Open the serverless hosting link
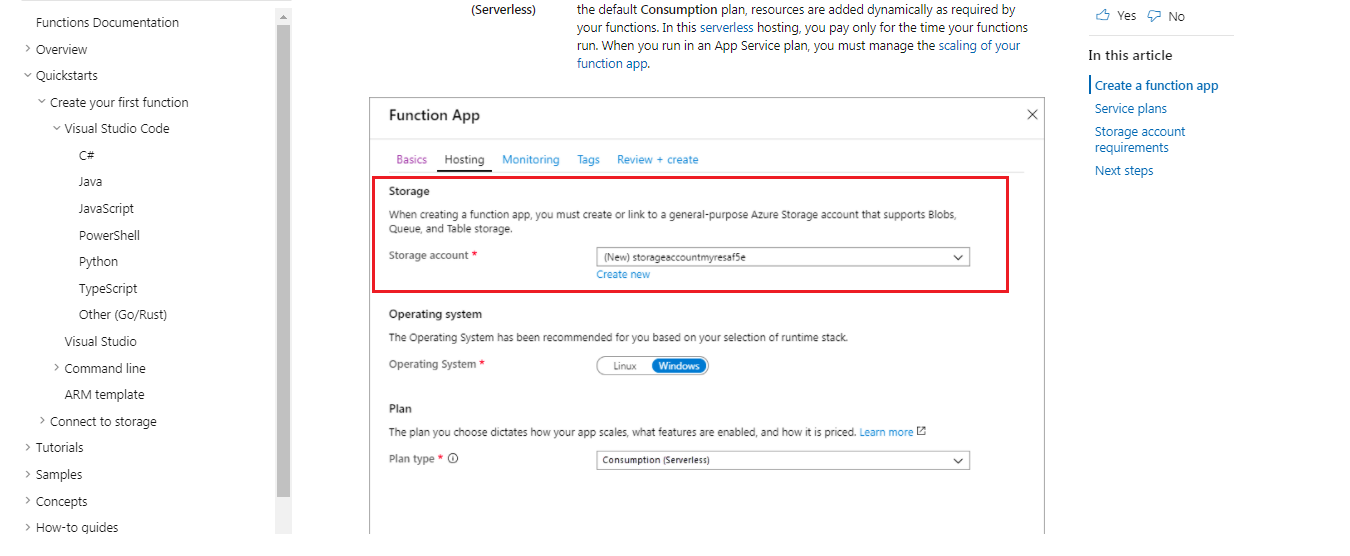This screenshot has width=1350, height=556. tap(727, 28)
